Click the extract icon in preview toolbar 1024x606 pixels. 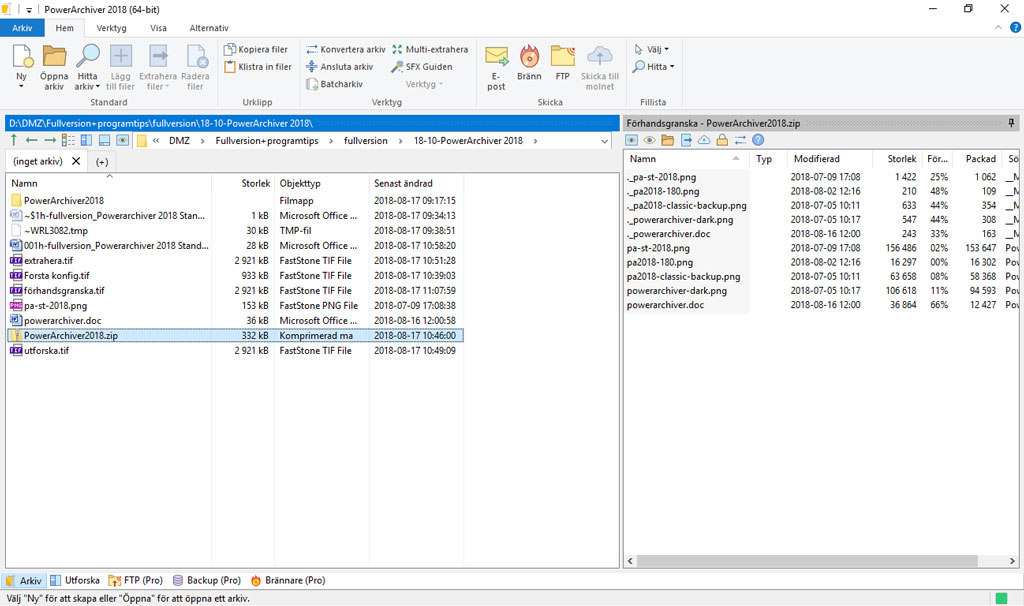686,140
